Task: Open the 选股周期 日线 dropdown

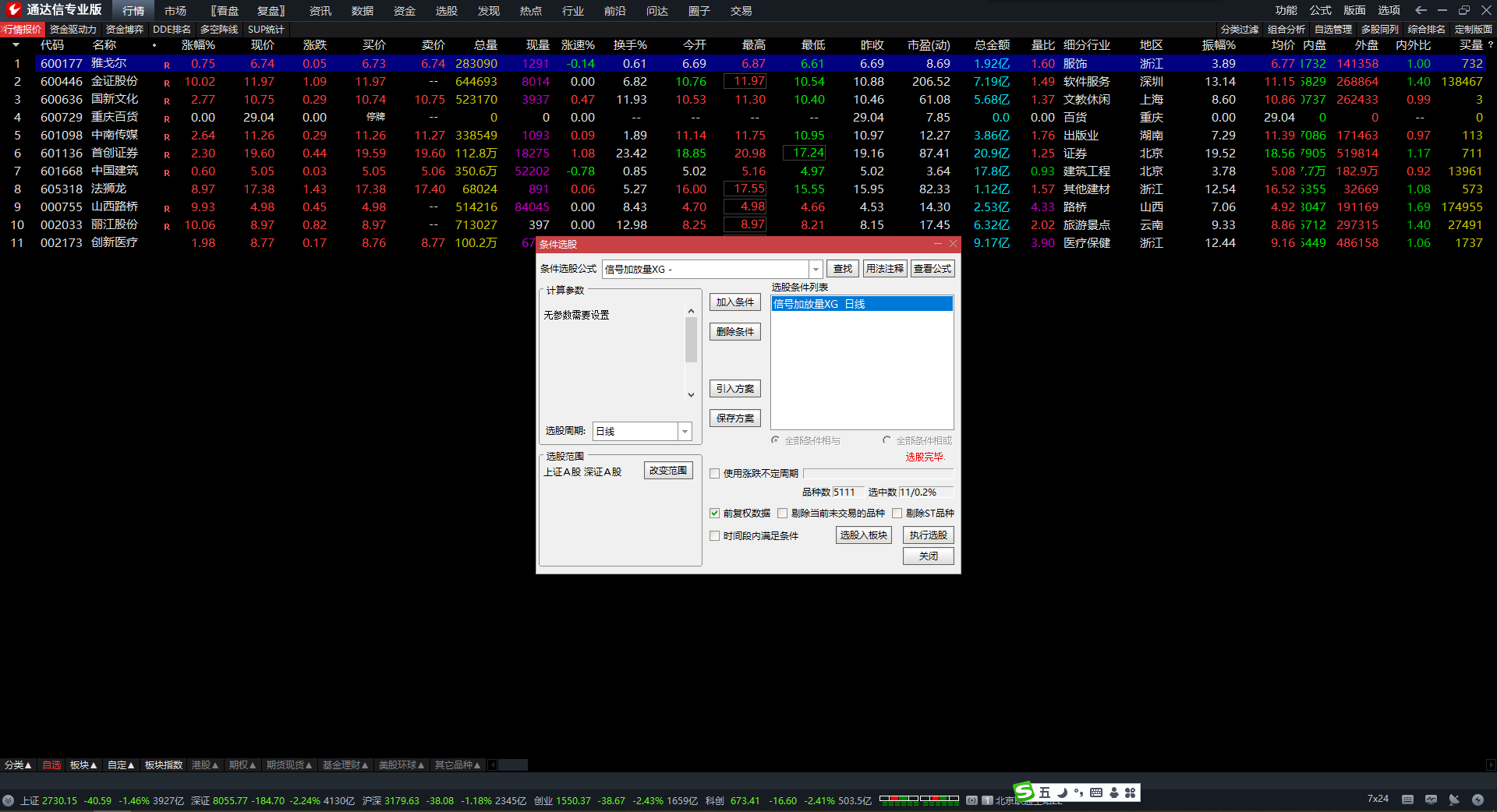Action: tap(685, 431)
